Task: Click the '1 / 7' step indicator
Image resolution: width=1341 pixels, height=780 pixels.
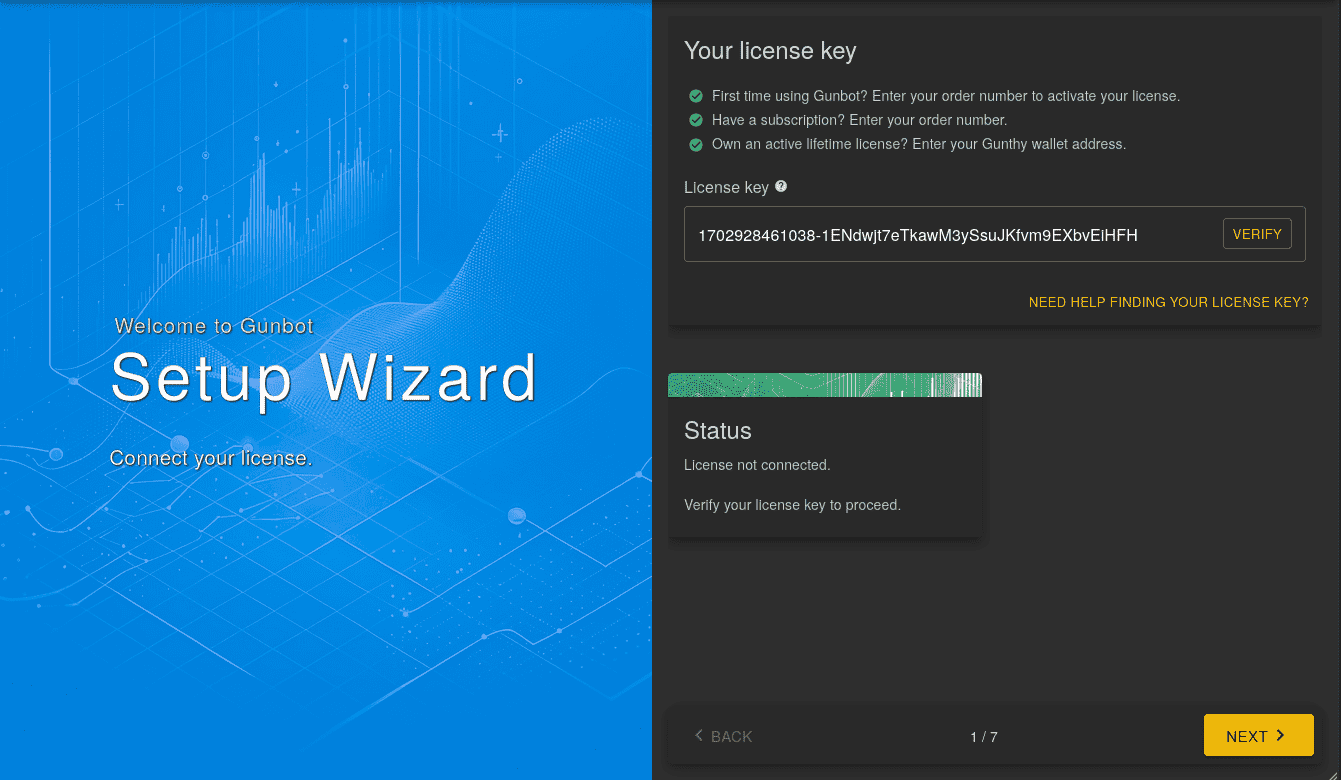Action: [984, 737]
